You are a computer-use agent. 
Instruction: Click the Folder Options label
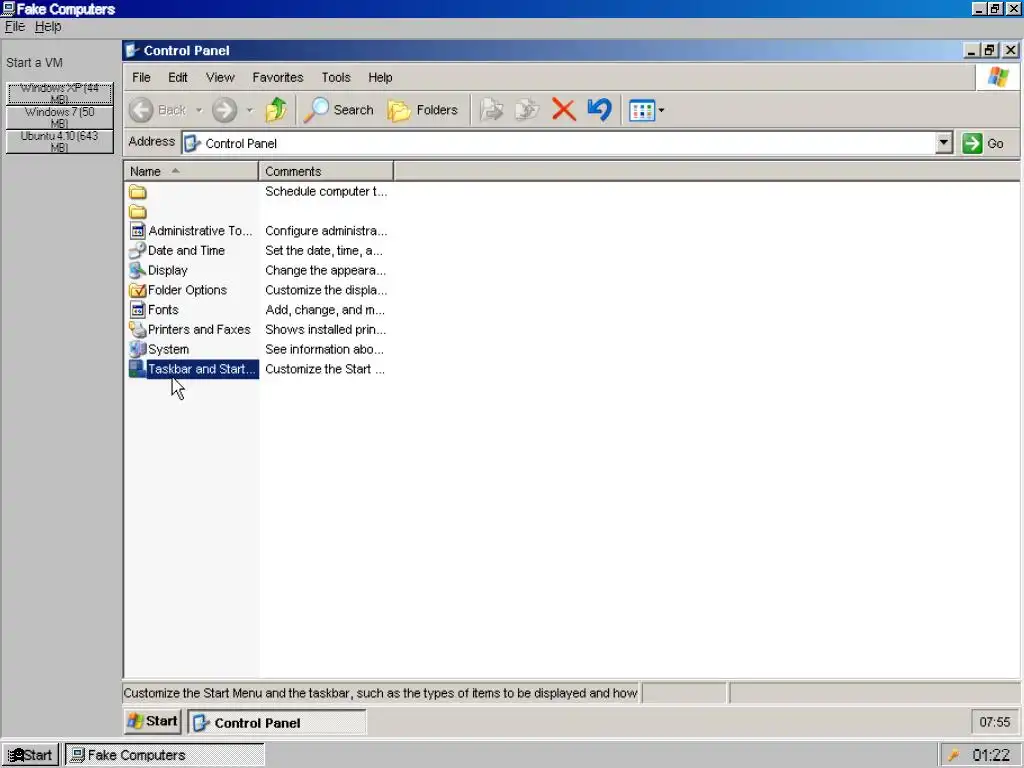click(187, 290)
